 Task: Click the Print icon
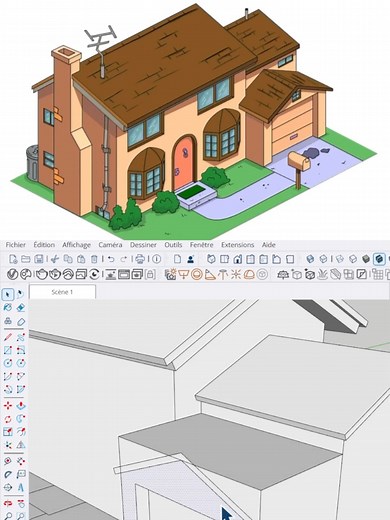coord(140,259)
